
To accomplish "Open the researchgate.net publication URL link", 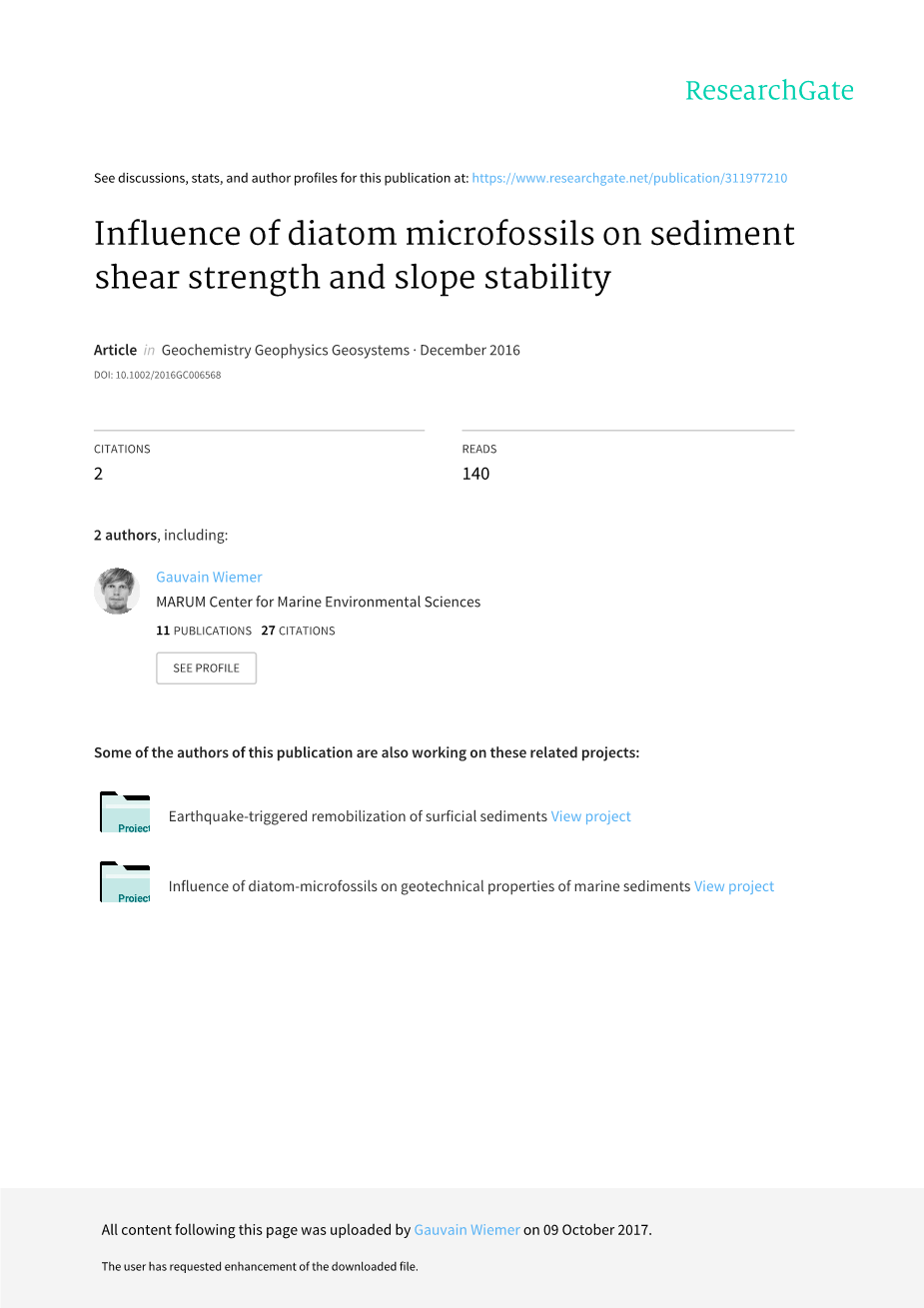I will 629,178.
